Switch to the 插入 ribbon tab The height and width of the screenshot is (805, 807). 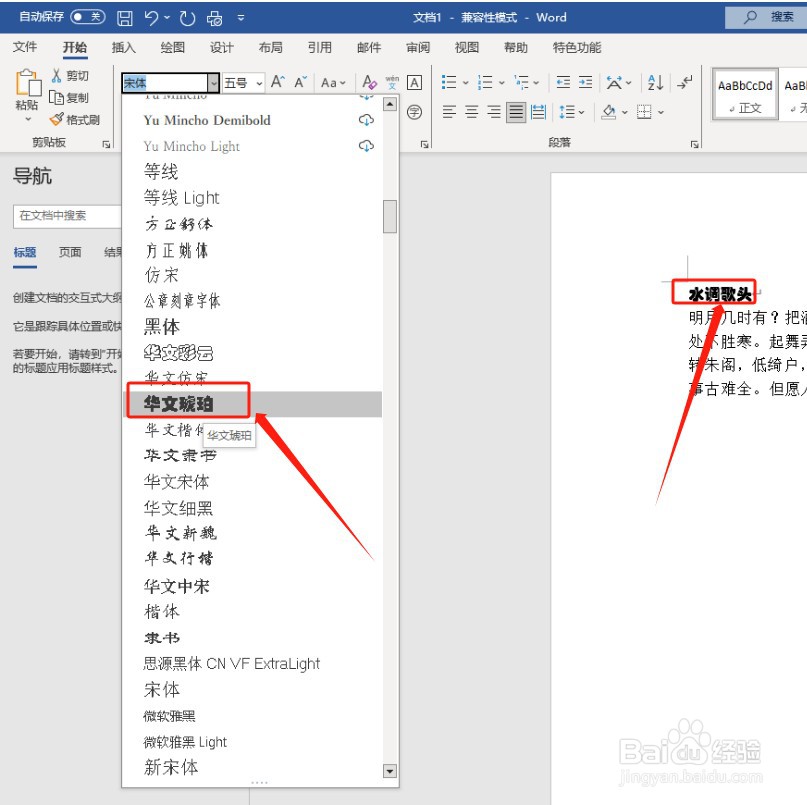pos(124,47)
